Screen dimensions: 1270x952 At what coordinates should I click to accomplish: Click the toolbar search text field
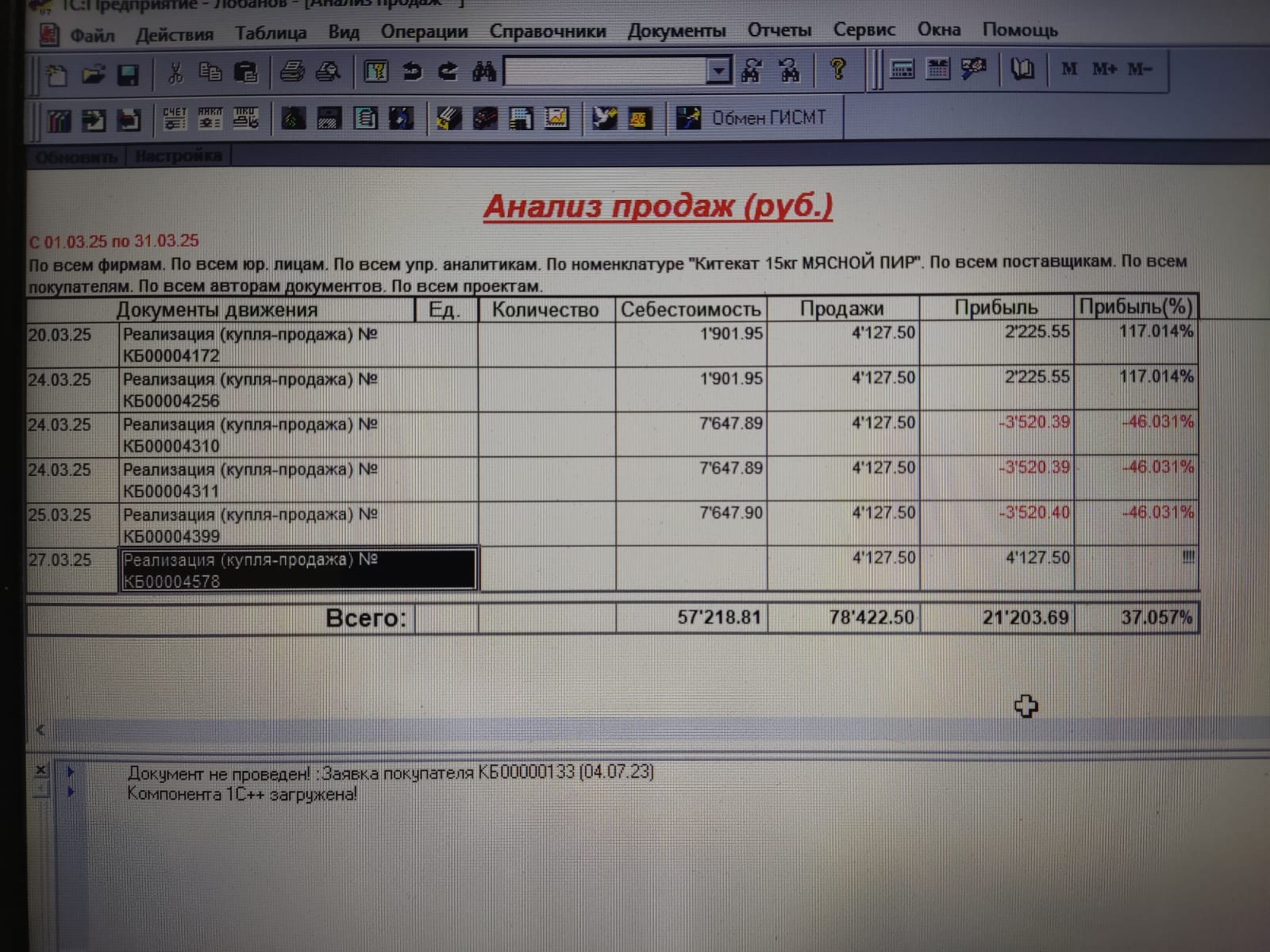605,72
